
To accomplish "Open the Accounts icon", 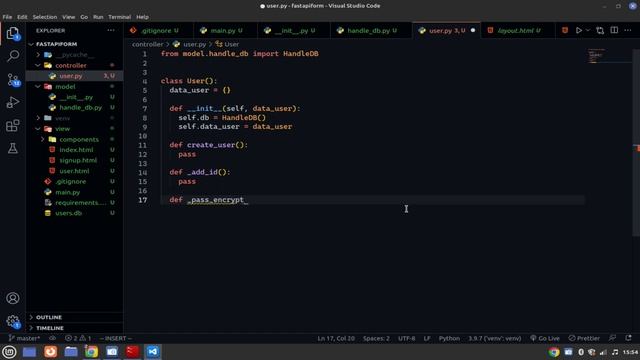I will (13, 298).
